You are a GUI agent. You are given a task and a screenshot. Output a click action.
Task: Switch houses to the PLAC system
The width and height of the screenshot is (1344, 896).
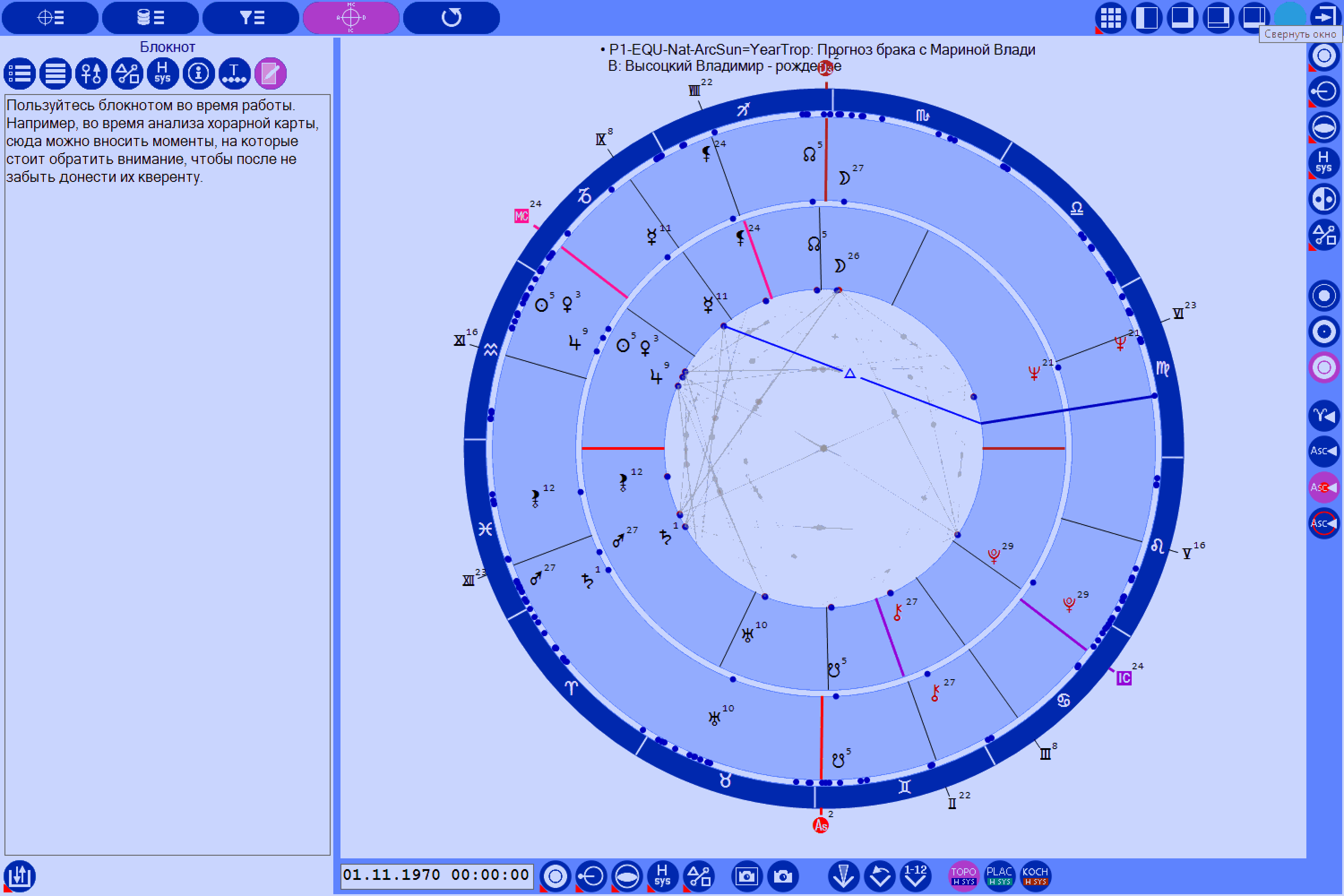999,875
